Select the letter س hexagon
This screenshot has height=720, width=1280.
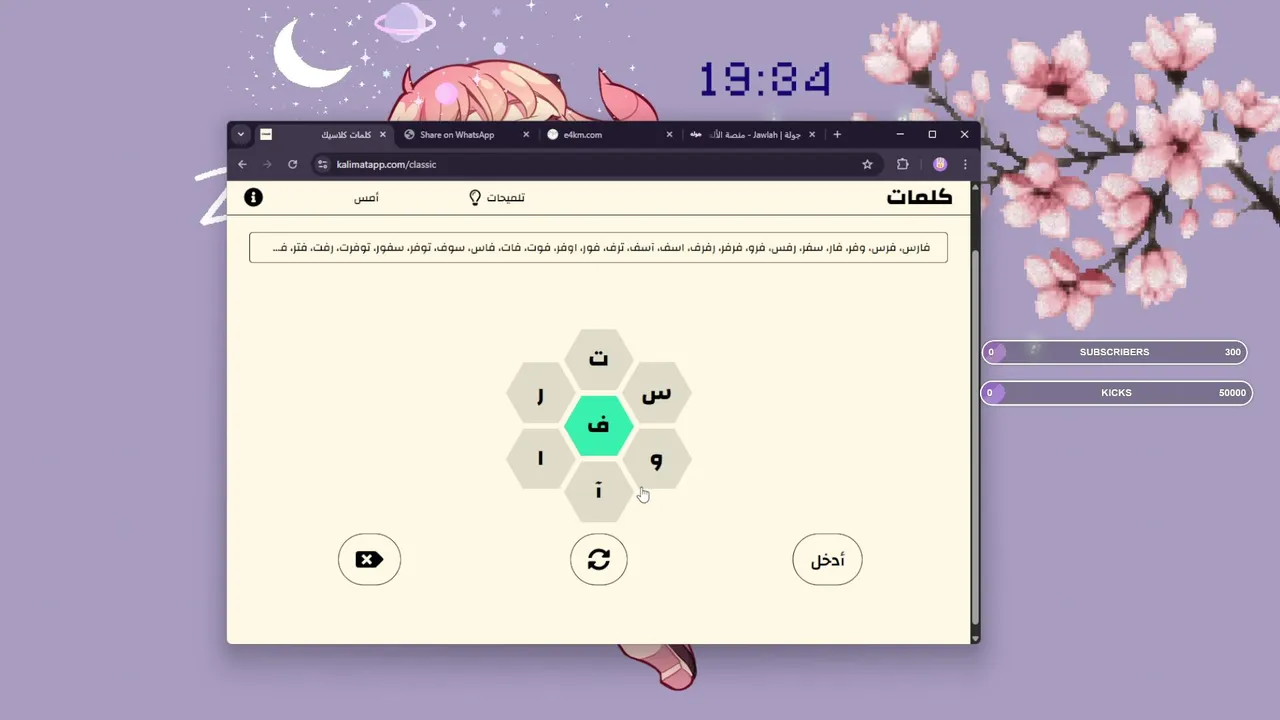pos(656,393)
